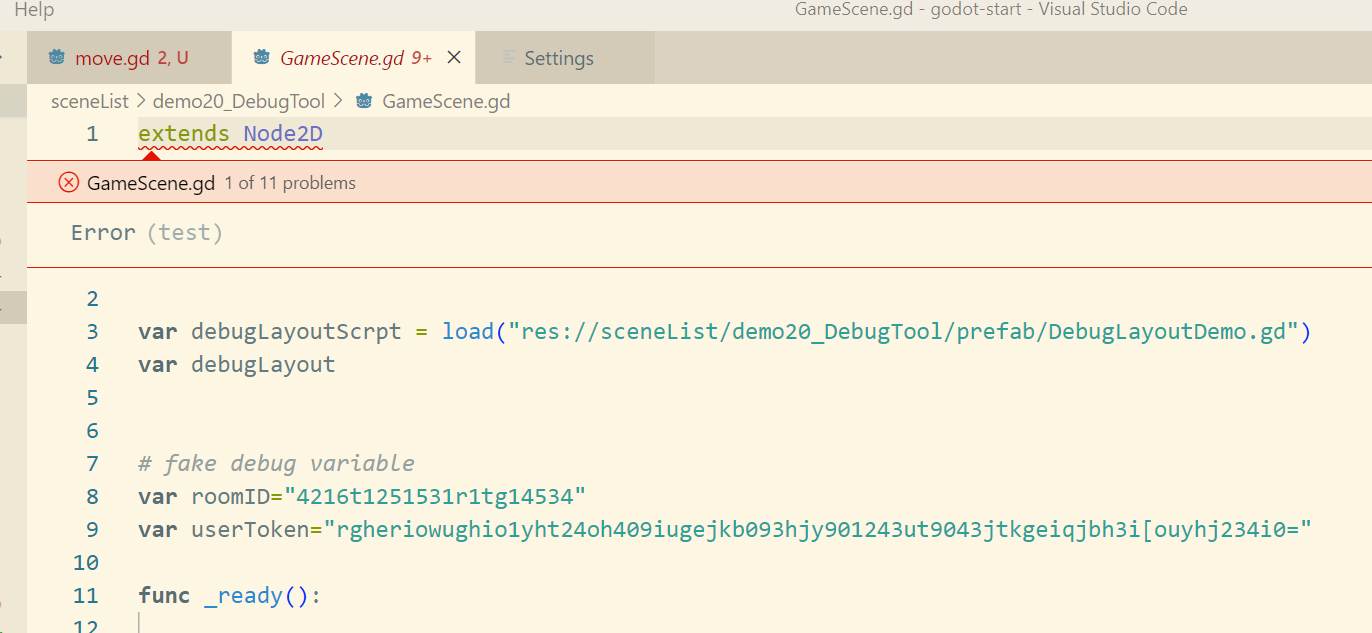Screen dimensions: 1372x633
Task: Click the "Error (test)" message
Action: click(147, 233)
